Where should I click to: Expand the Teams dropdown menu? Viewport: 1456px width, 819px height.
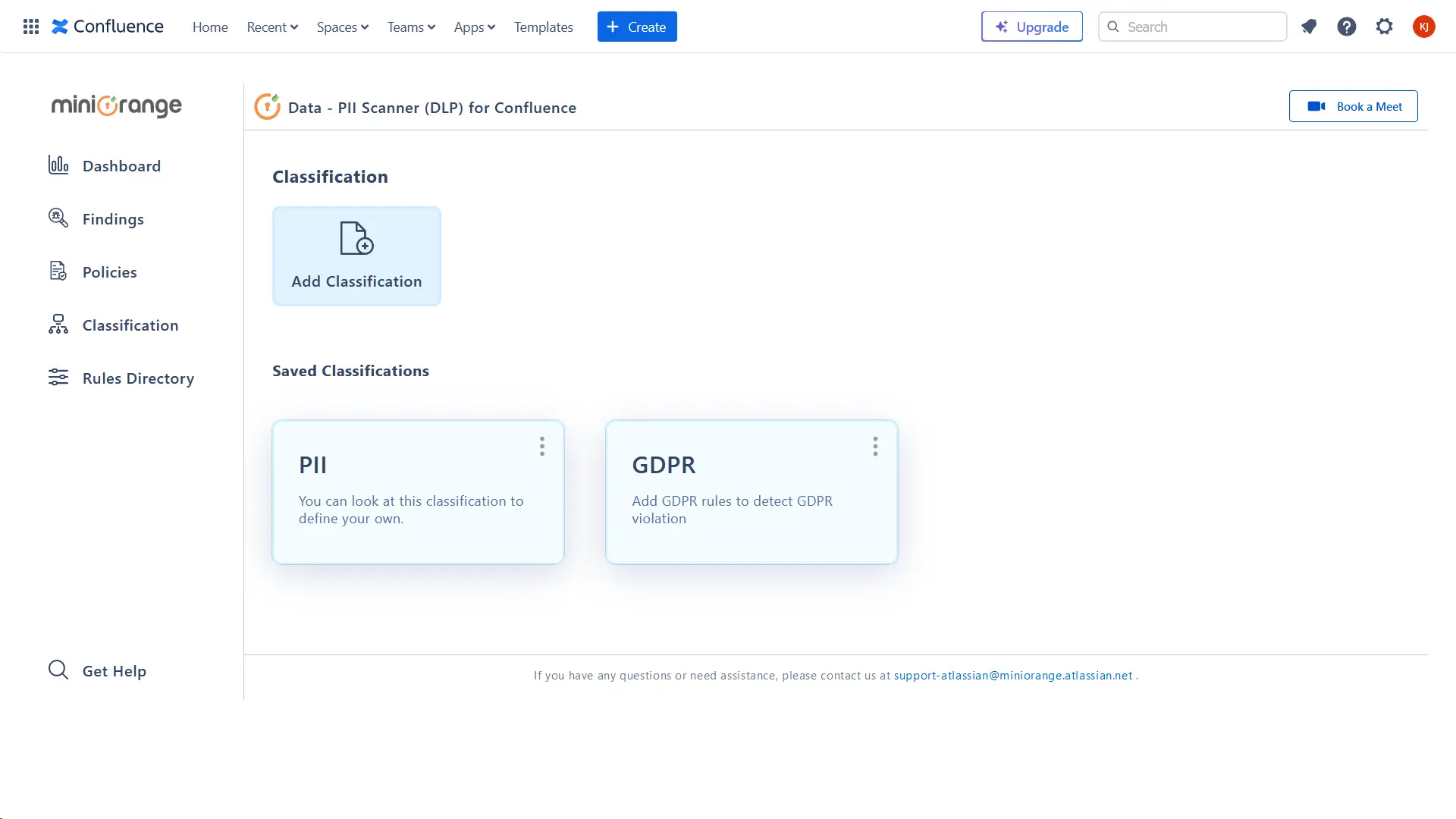pyautogui.click(x=411, y=27)
